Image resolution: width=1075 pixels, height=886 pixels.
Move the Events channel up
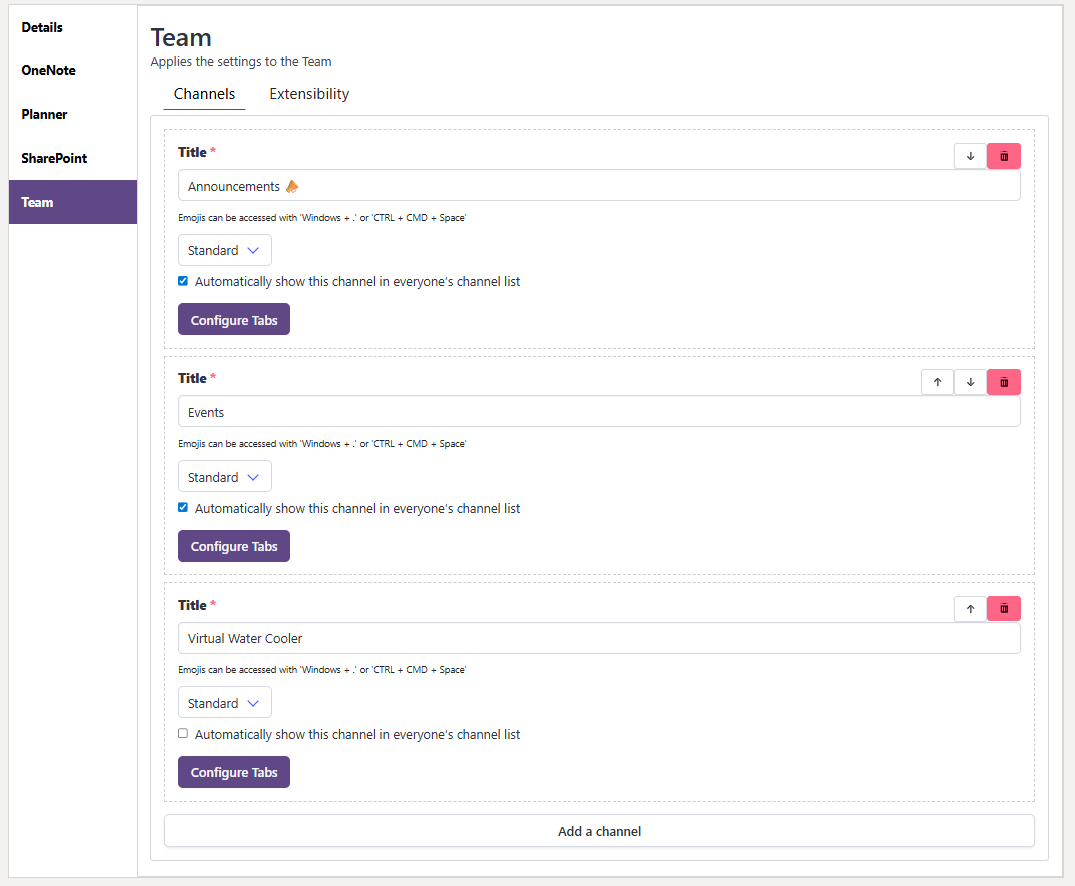937,382
